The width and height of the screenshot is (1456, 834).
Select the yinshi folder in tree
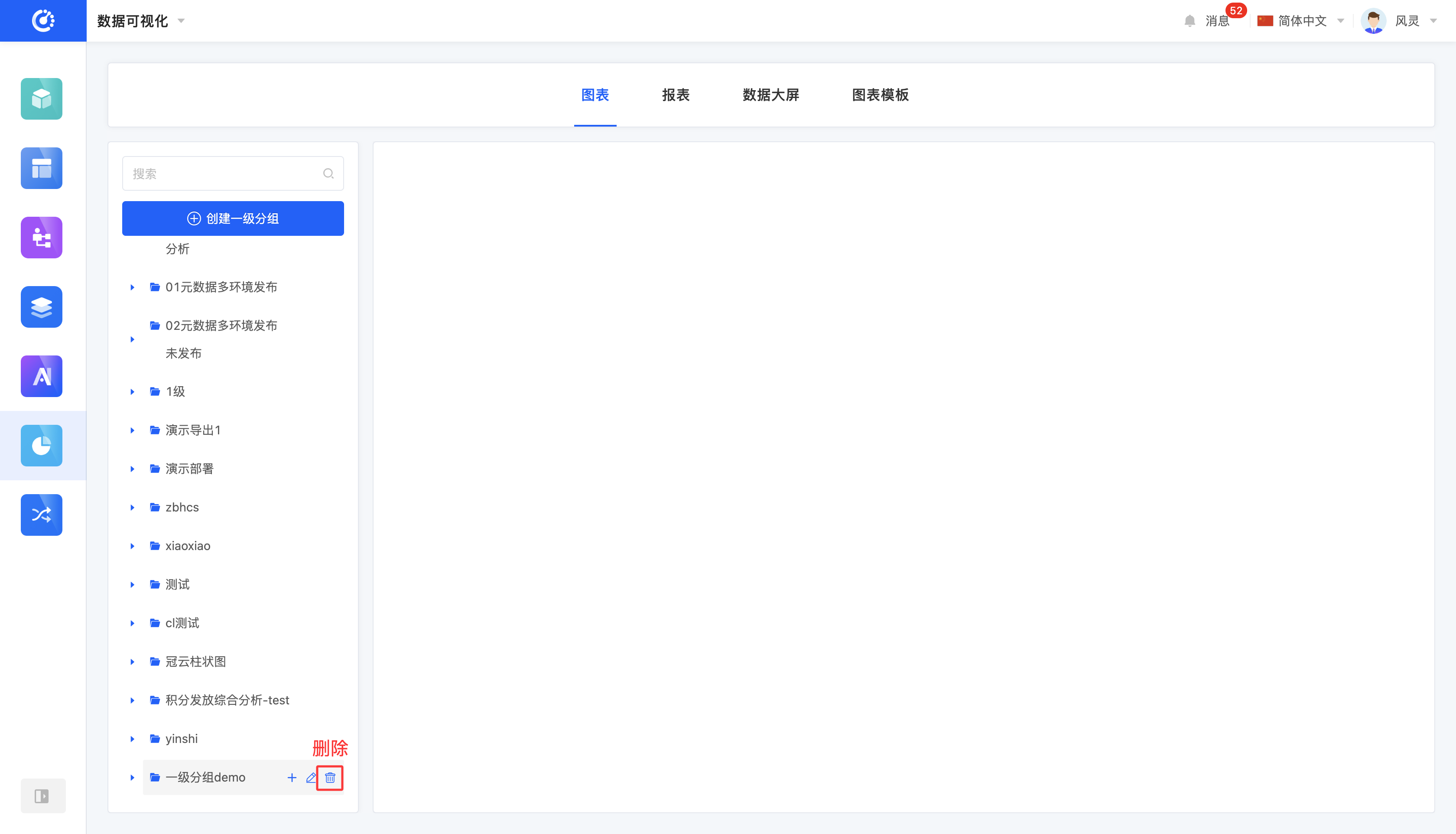[182, 738]
